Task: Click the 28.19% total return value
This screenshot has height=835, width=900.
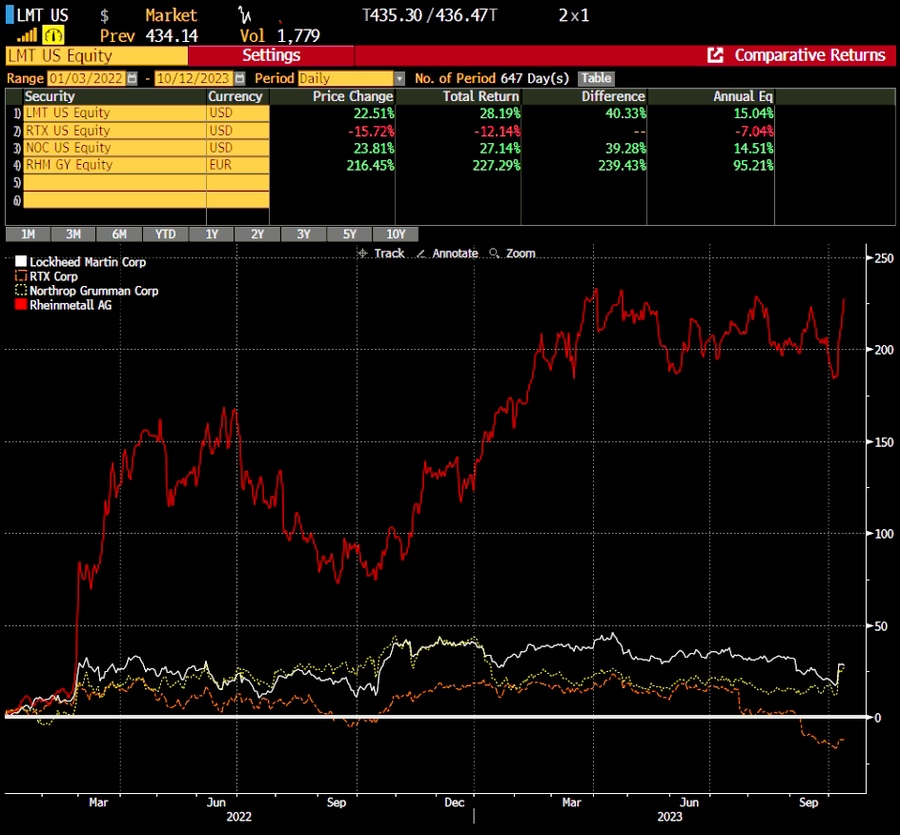Action: click(500, 114)
